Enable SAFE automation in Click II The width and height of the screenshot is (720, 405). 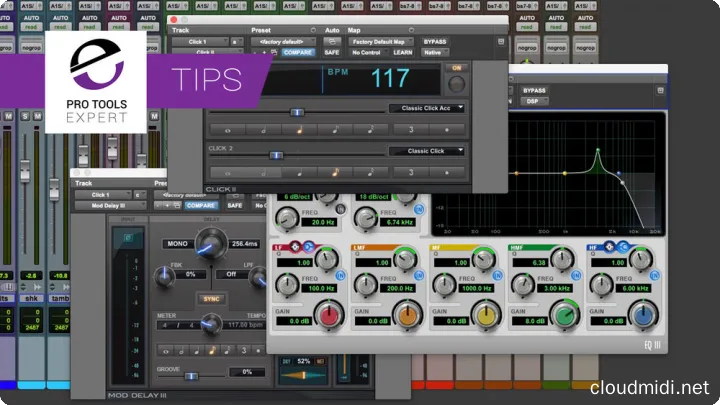[x=332, y=54]
